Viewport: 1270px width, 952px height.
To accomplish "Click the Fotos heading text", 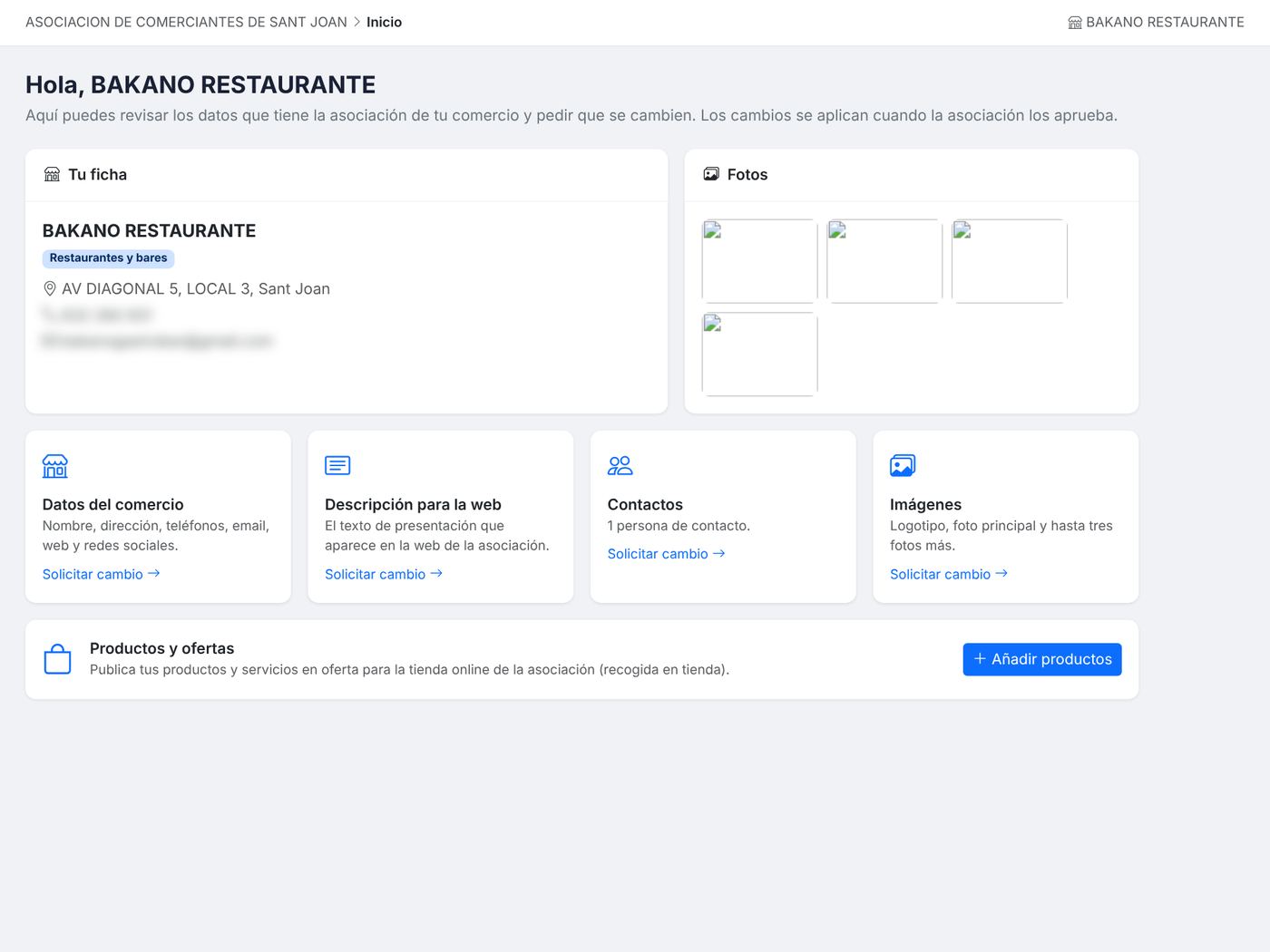I will click(747, 174).
